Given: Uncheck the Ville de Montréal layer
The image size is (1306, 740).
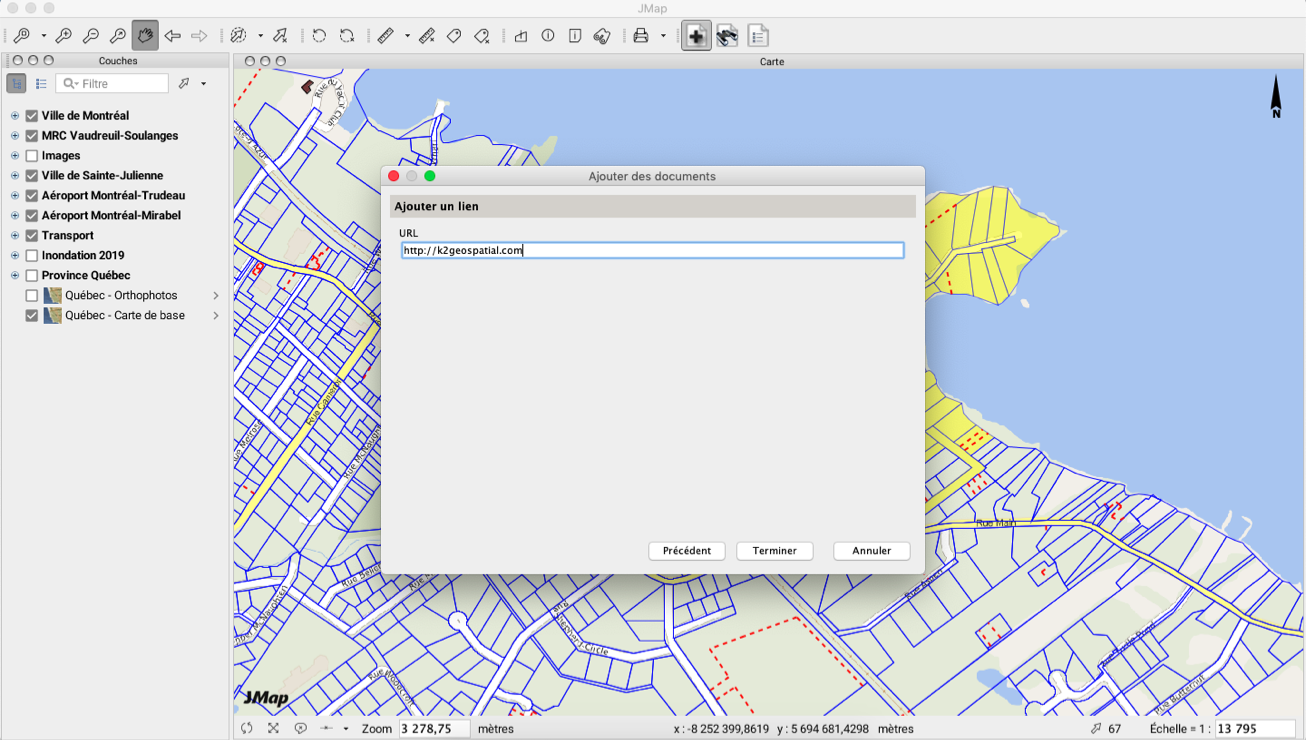Looking at the screenshot, I should [x=32, y=116].
